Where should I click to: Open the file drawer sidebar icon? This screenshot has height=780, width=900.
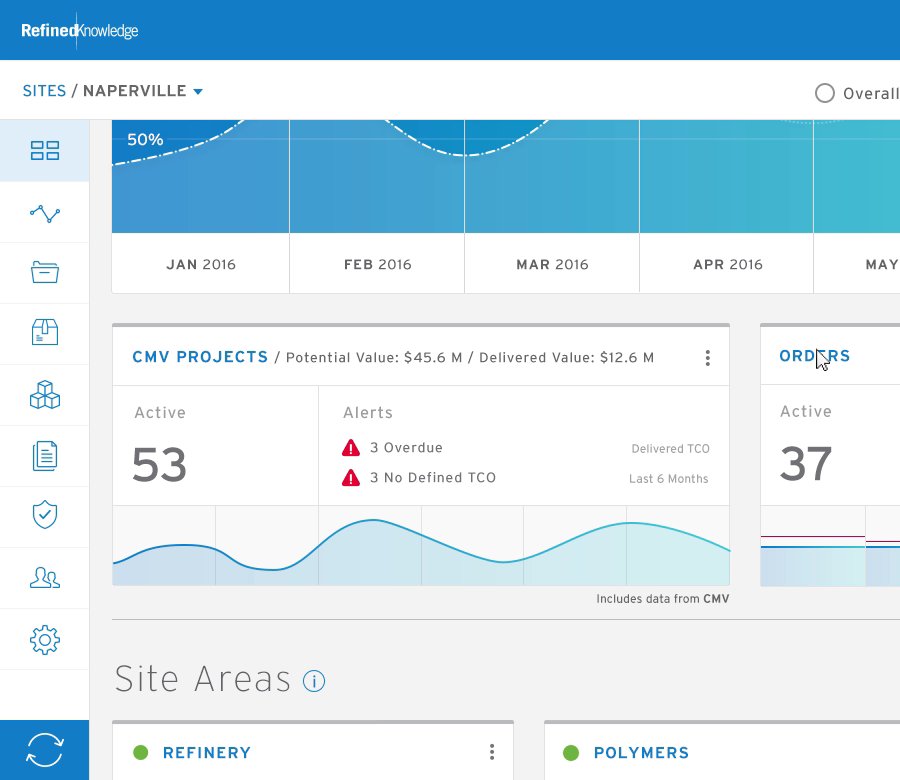pos(45,272)
